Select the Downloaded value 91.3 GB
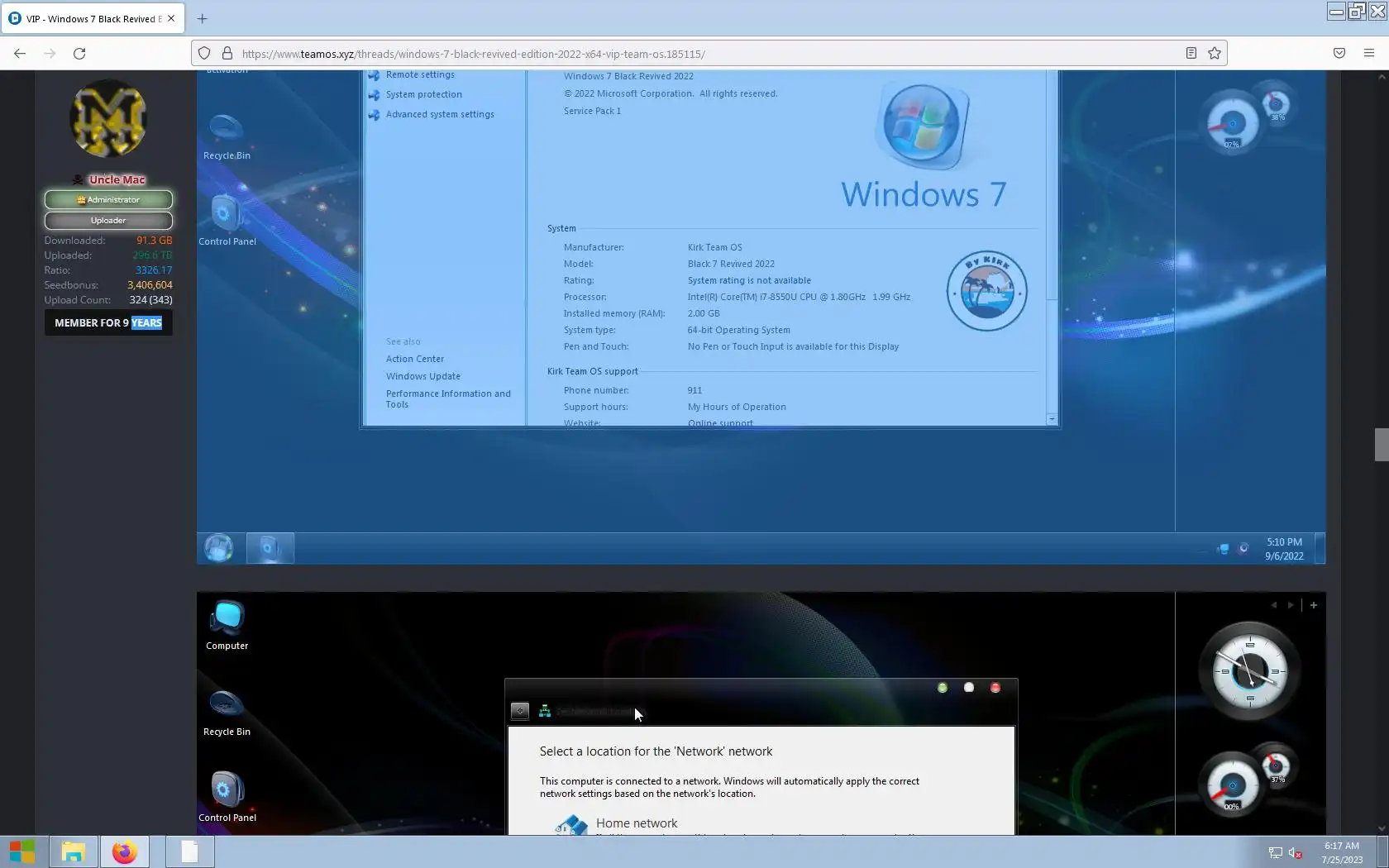The width and height of the screenshot is (1389, 868). pyautogui.click(x=155, y=241)
